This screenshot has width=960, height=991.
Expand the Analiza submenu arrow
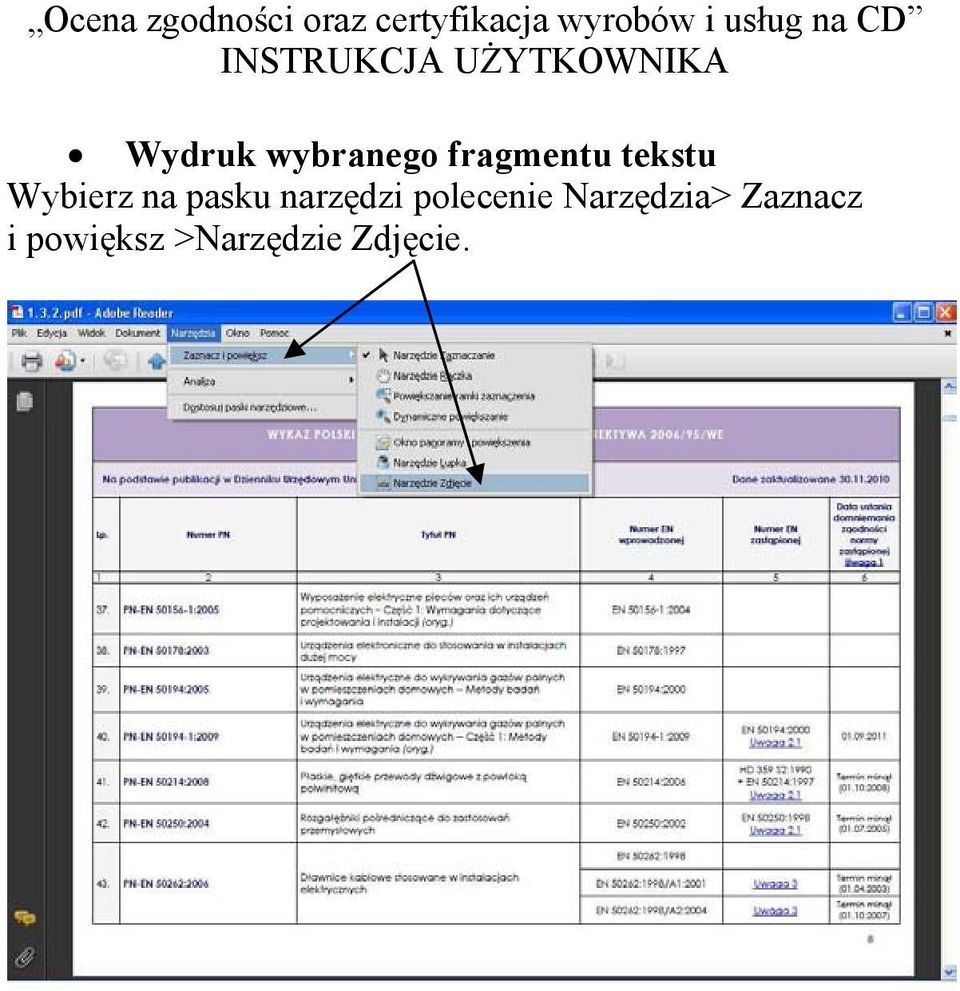[351, 380]
